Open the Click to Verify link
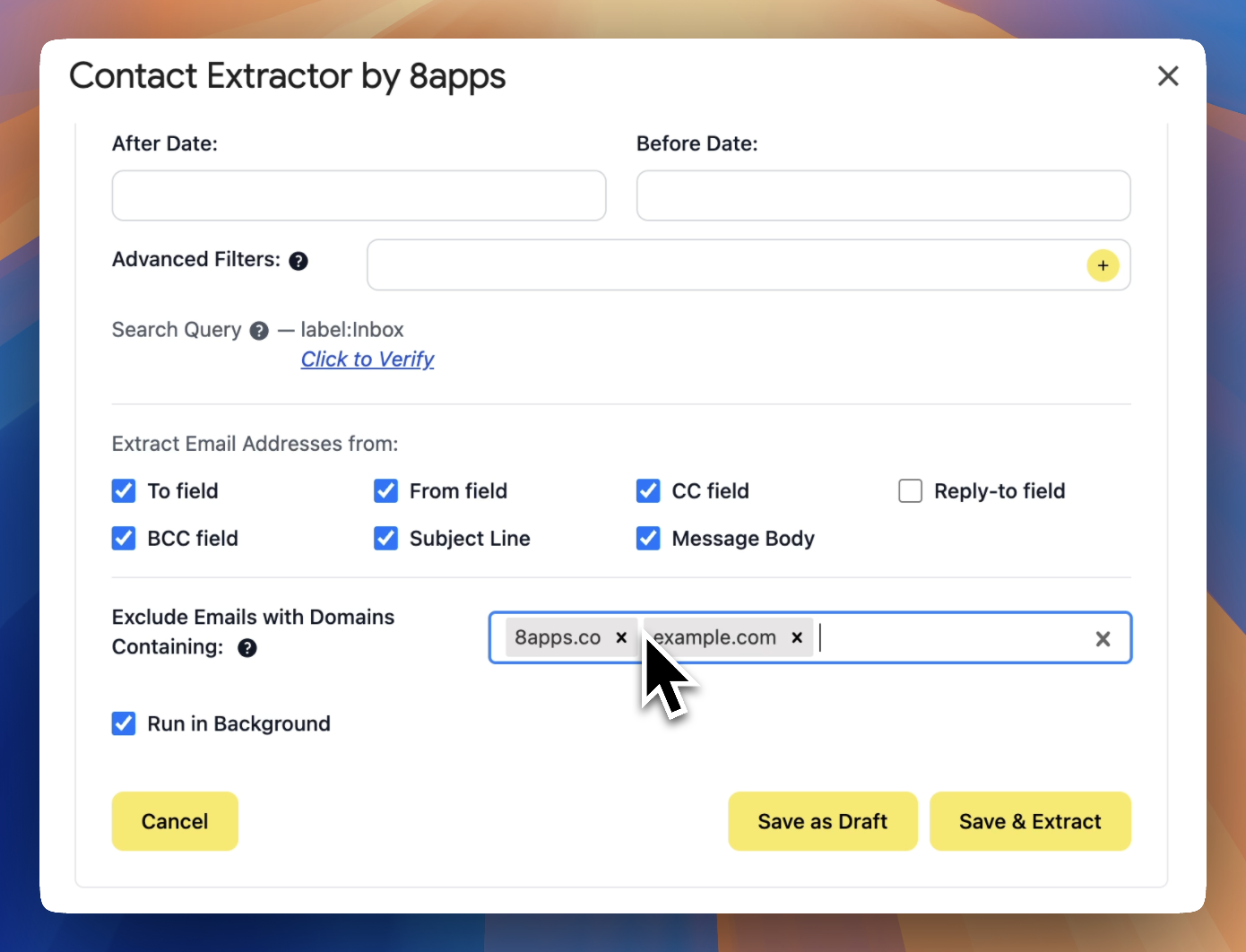The image size is (1246, 952). pyautogui.click(x=368, y=359)
